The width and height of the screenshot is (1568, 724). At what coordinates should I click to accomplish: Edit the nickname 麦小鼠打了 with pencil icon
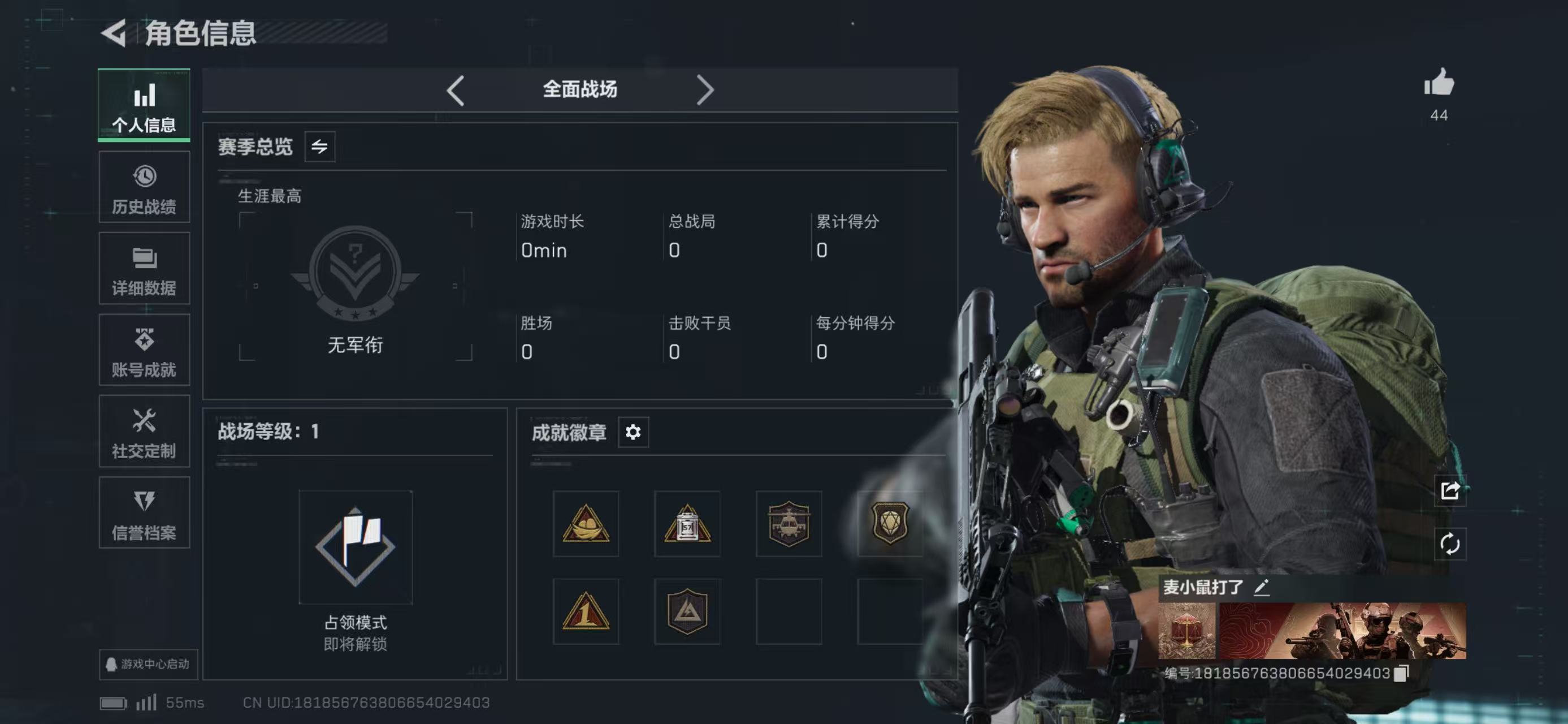coord(1261,588)
